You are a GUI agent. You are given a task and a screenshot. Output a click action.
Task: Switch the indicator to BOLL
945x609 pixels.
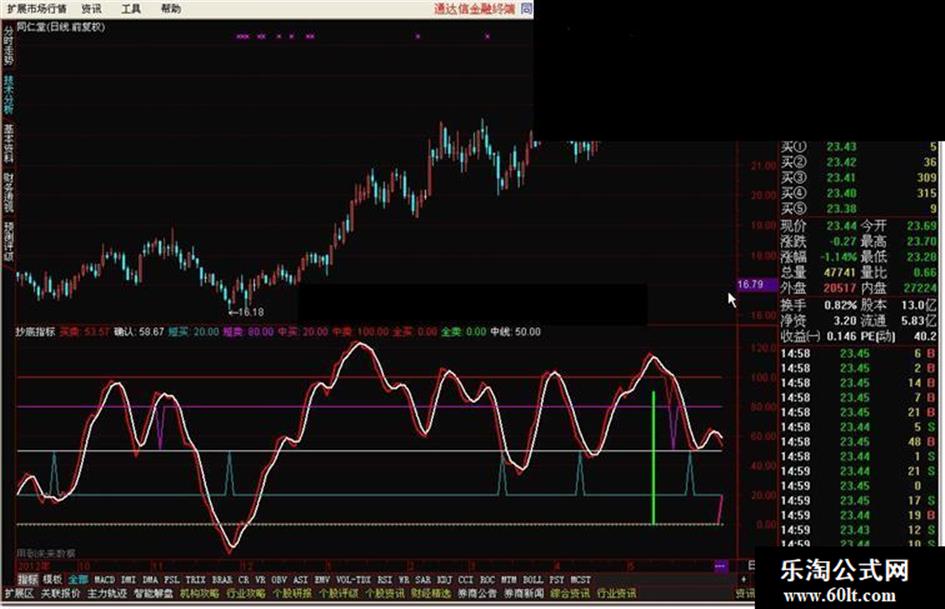click(533, 579)
